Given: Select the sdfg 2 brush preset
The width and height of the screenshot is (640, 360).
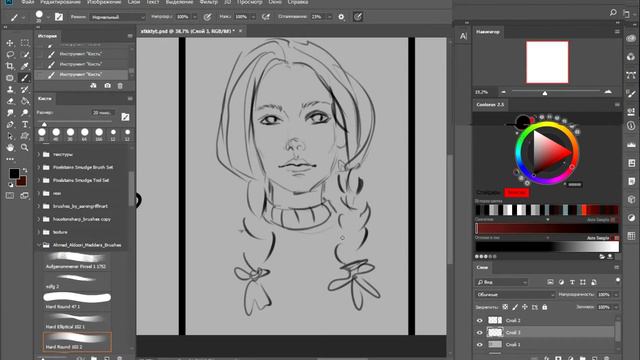Looking at the screenshot, I should coord(77,282).
